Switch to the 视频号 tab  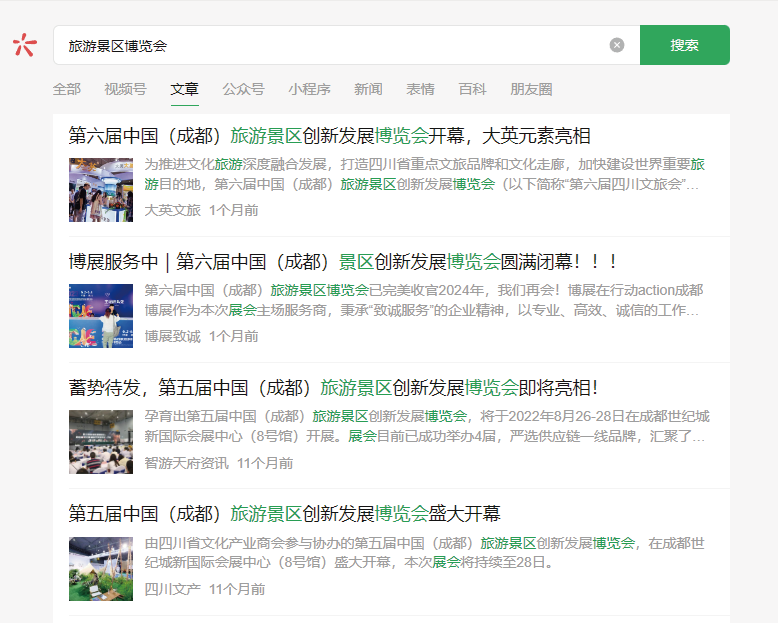(125, 89)
